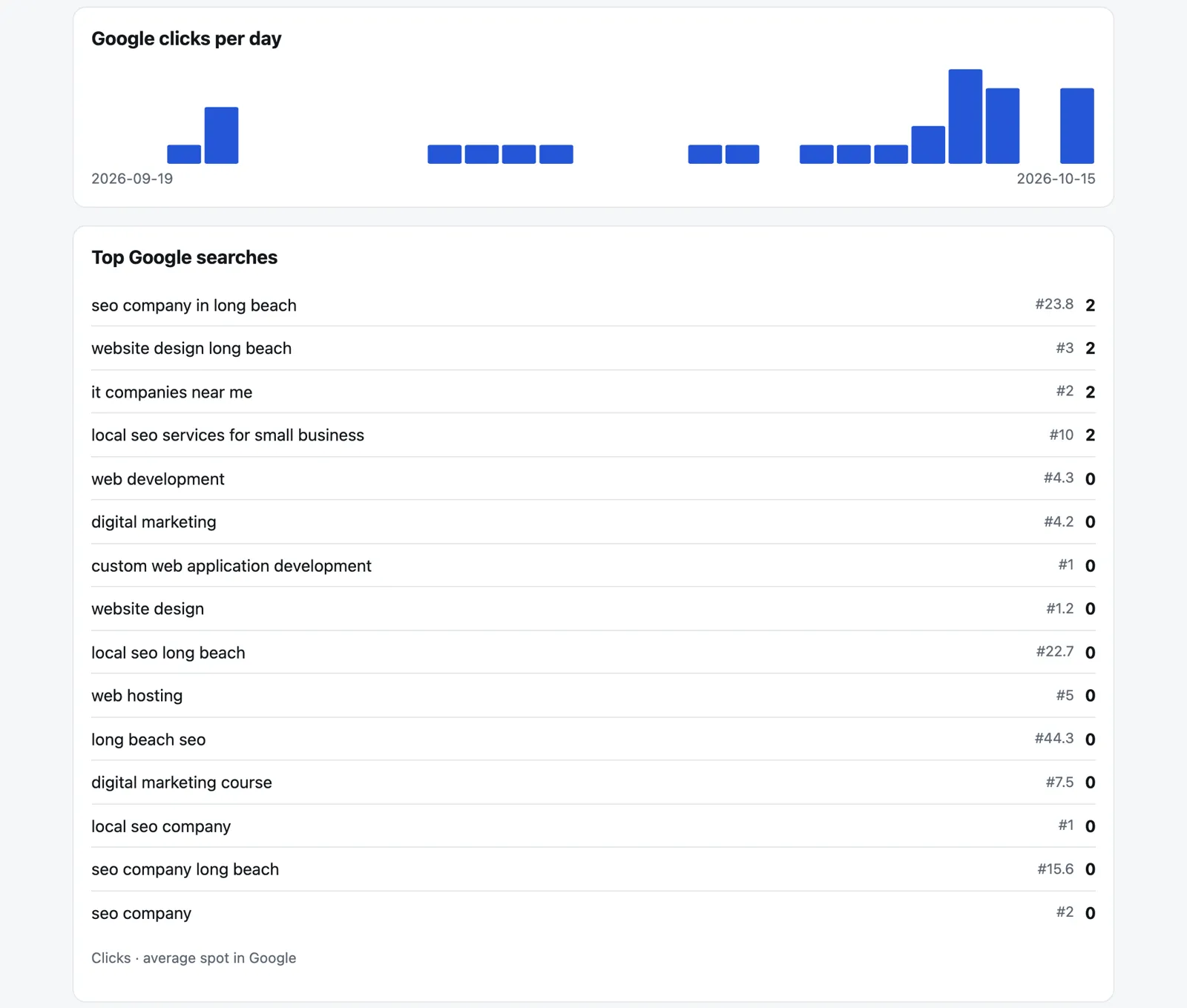Click the "local seo company" query
The width and height of the screenshot is (1187, 1008).
coord(161,826)
